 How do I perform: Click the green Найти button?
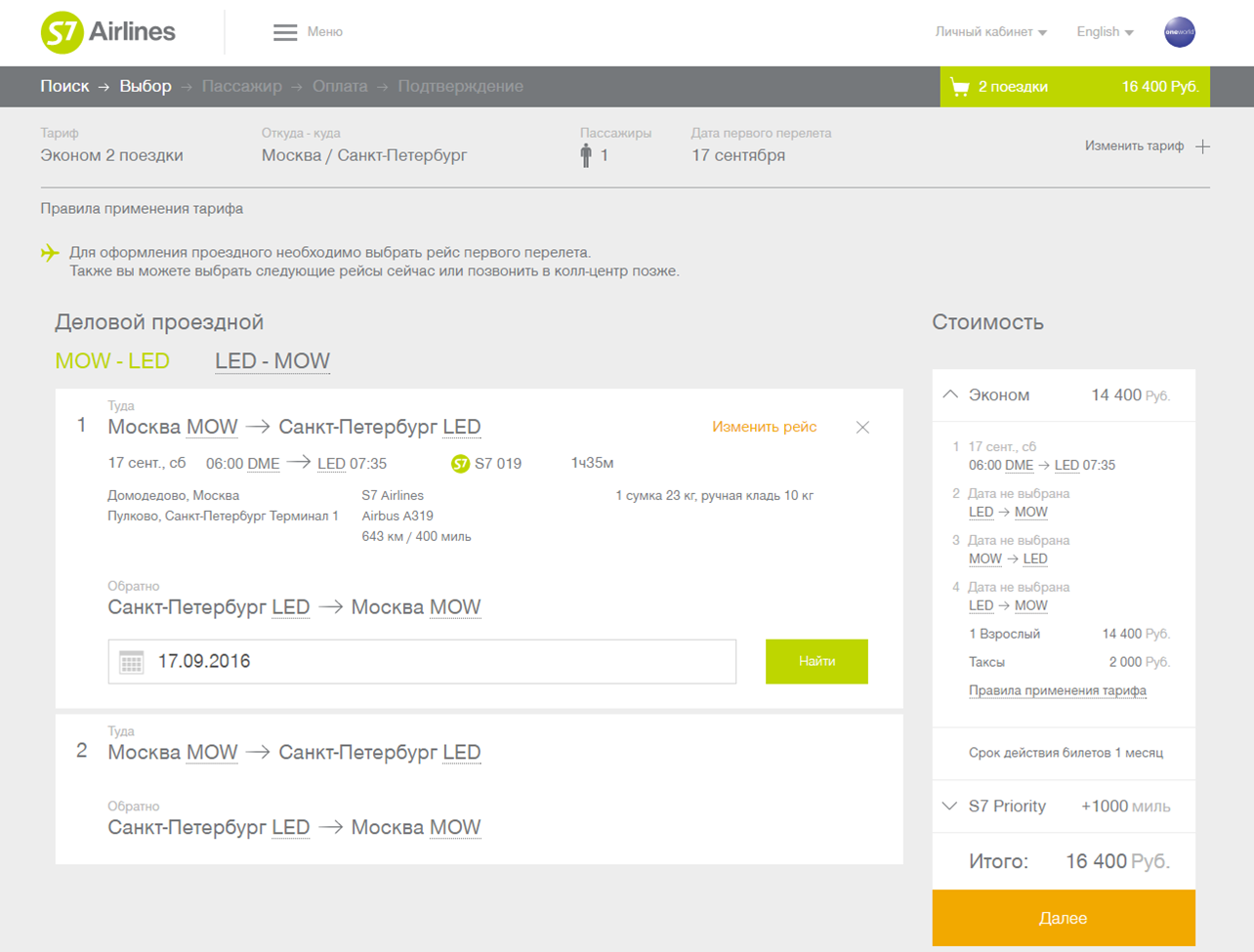click(x=816, y=662)
